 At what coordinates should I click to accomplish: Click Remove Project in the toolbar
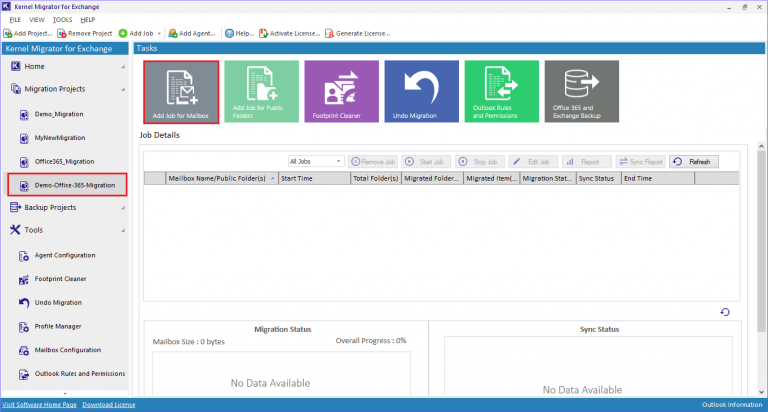pyautogui.click(x=85, y=33)
